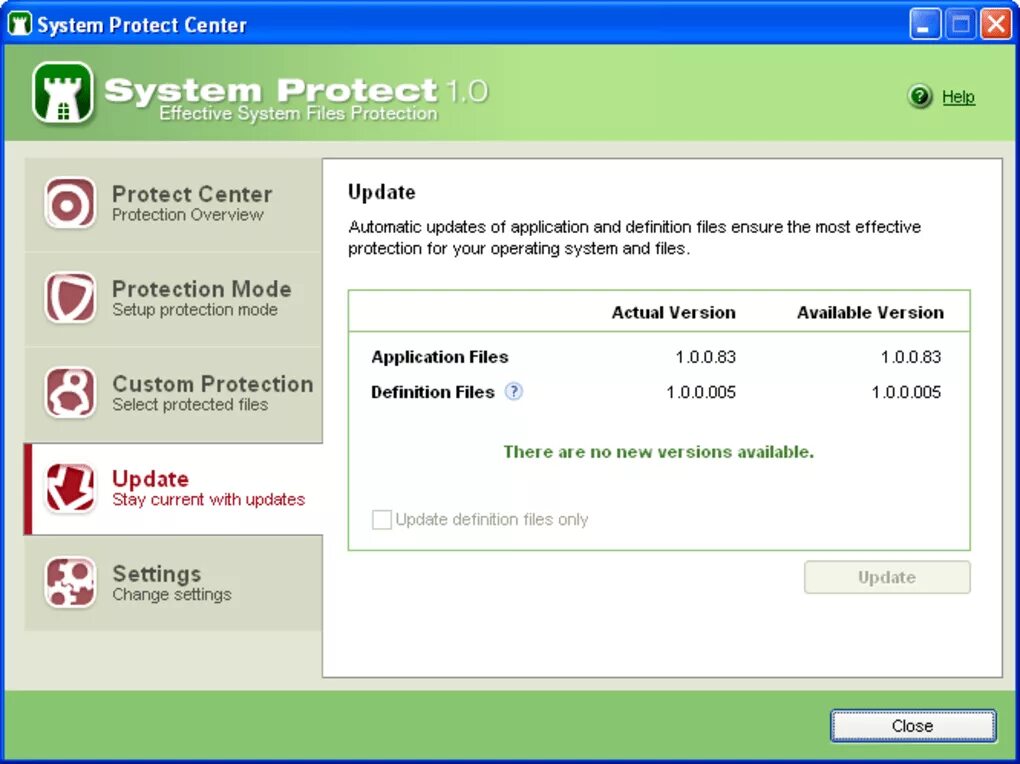Click Application Files actual version 1.0.0.83
1020x764 pixels.
pyautogui.click(x=706, y=357)
